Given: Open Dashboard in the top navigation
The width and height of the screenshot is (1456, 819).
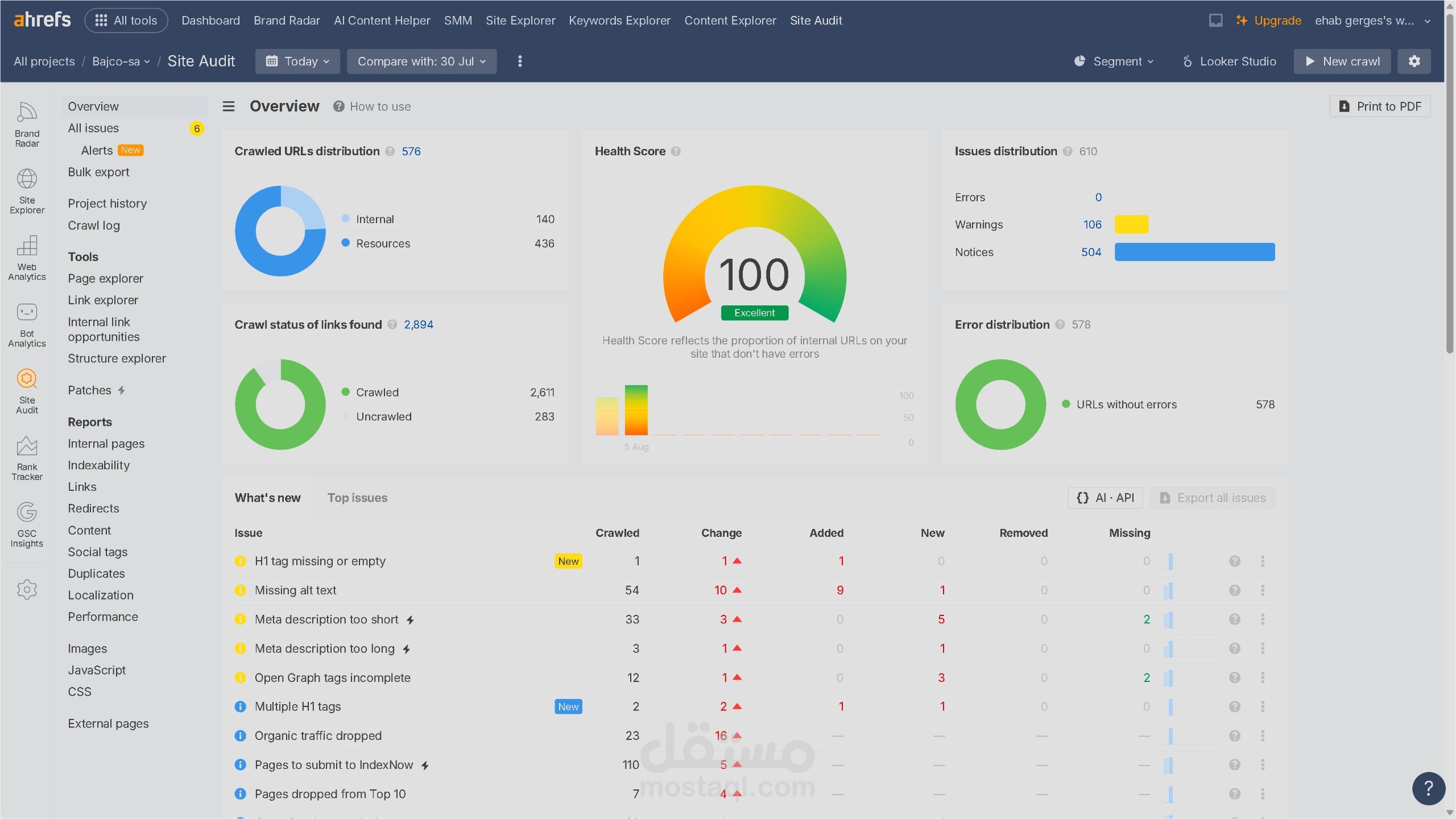Looking at the screenshot, I should [210, 20].
